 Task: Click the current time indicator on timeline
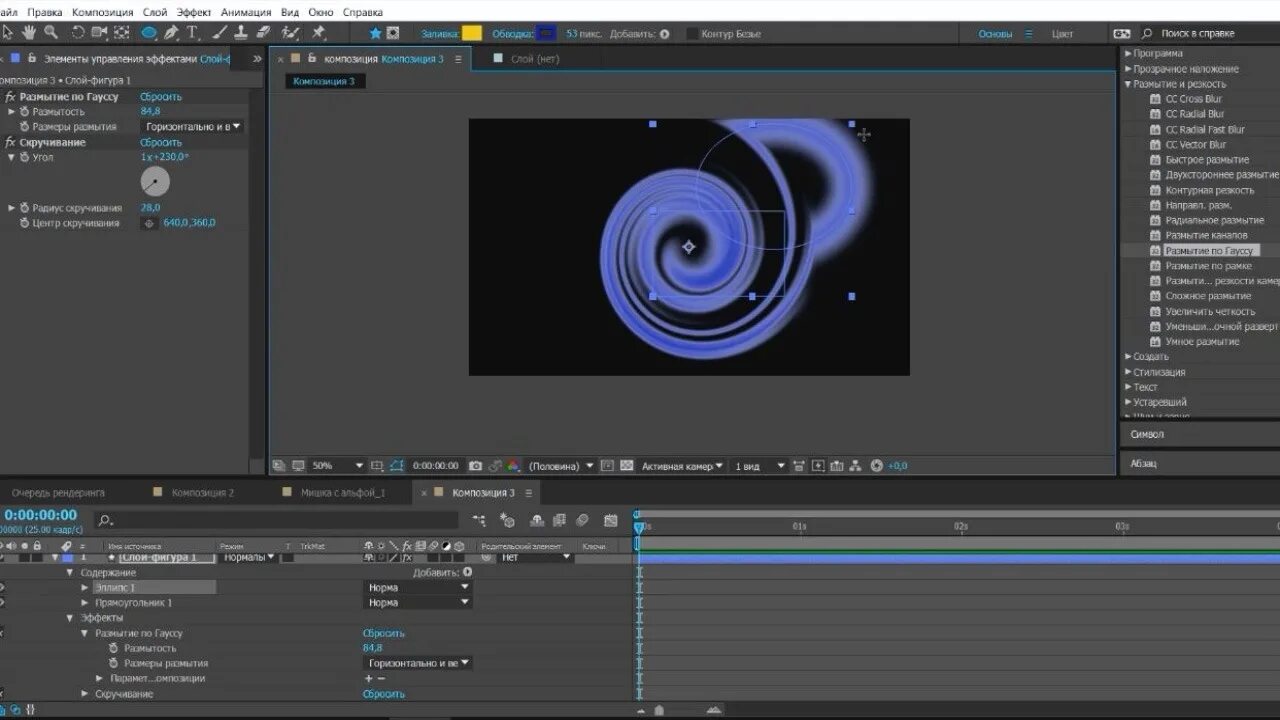pyautogui.click(x=639, y=527)
